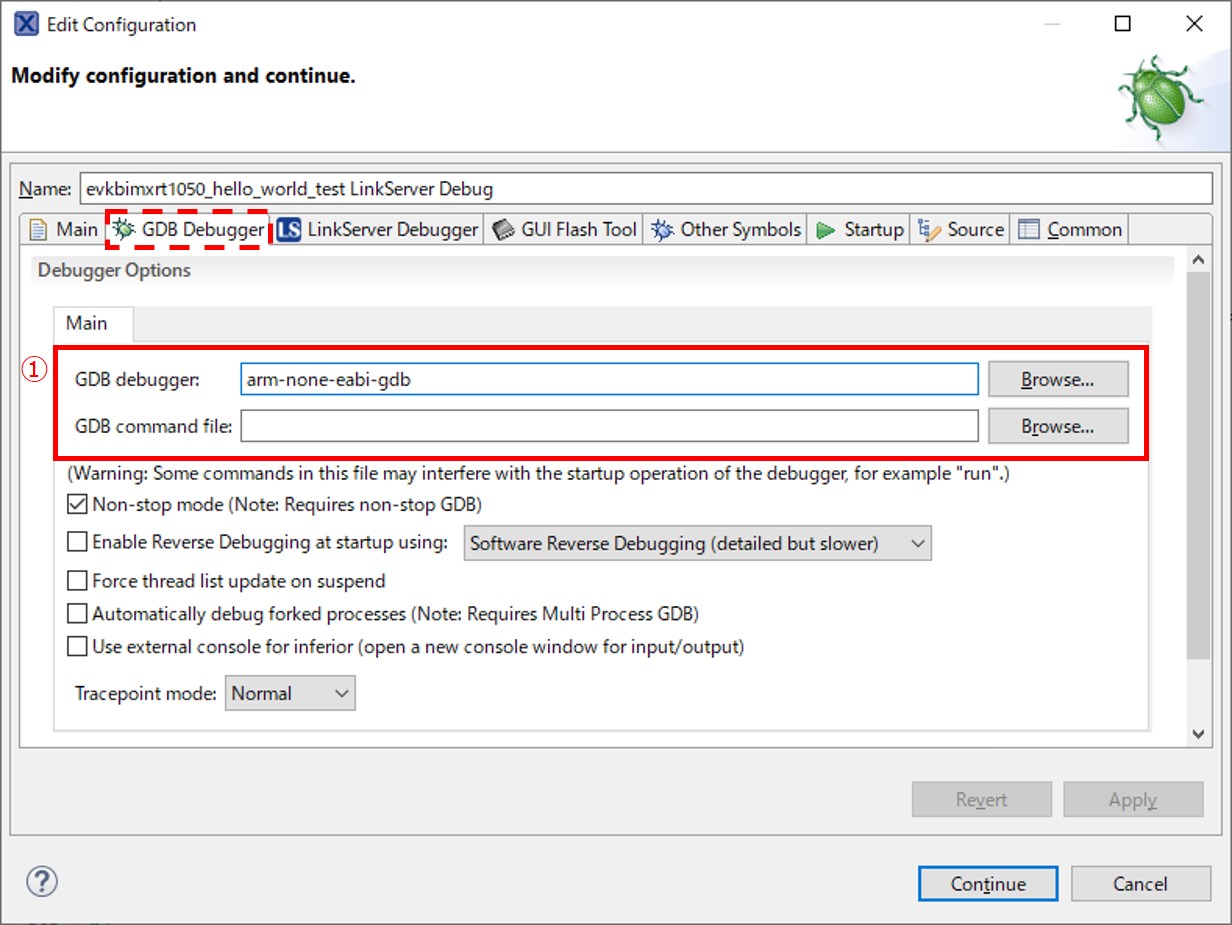The width and height of the screenshot is (1232, 925).
Task: Click the Source tab icon
Action: point(929,230)
